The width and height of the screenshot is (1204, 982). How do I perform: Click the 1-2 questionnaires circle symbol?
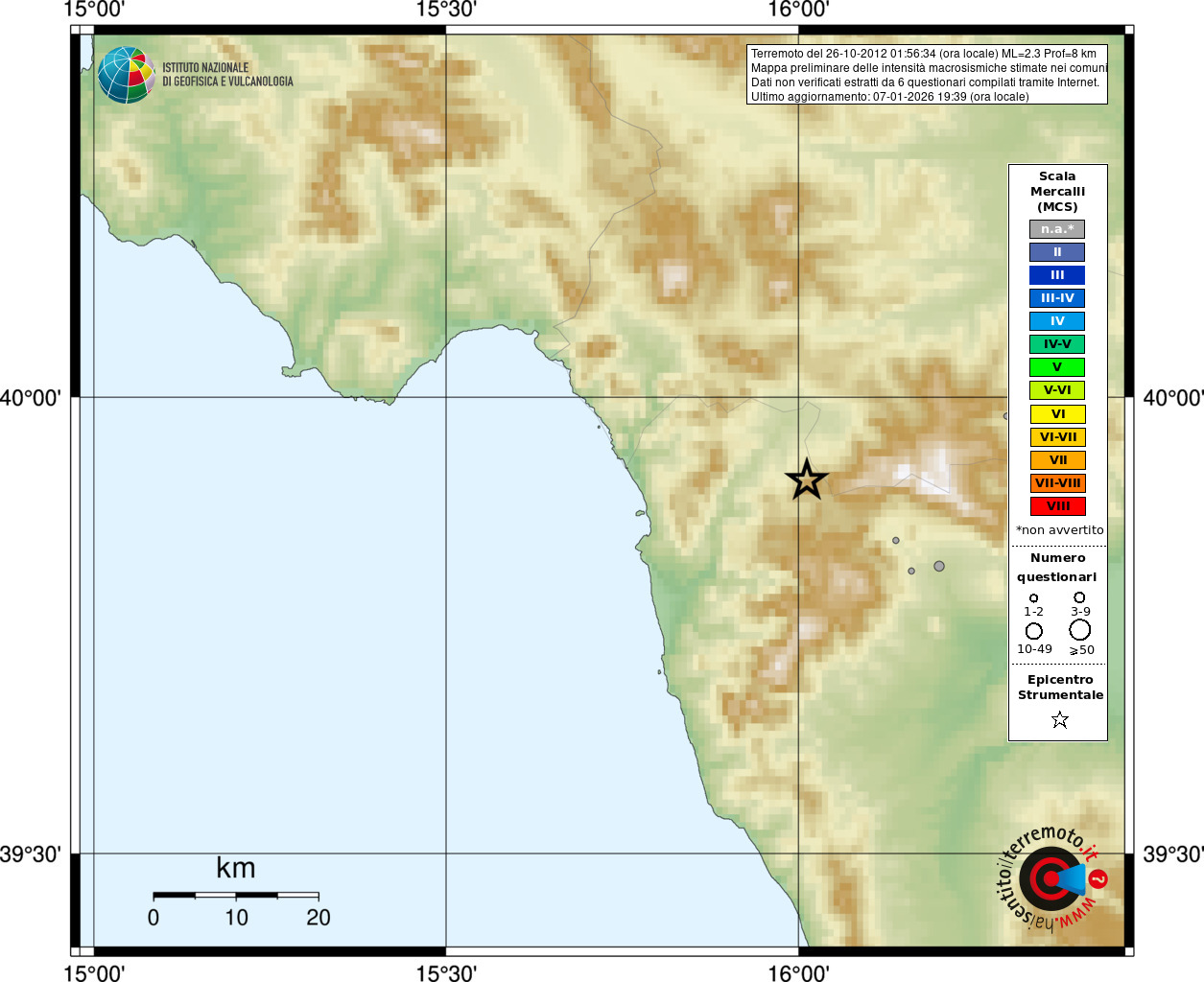[1033, 598]
